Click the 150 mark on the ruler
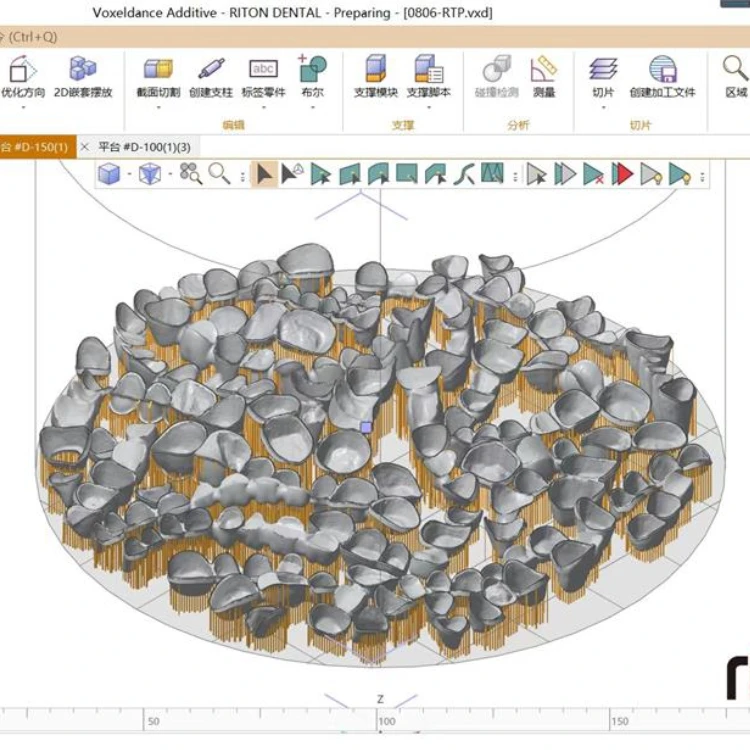 click(x=619, y=721)
